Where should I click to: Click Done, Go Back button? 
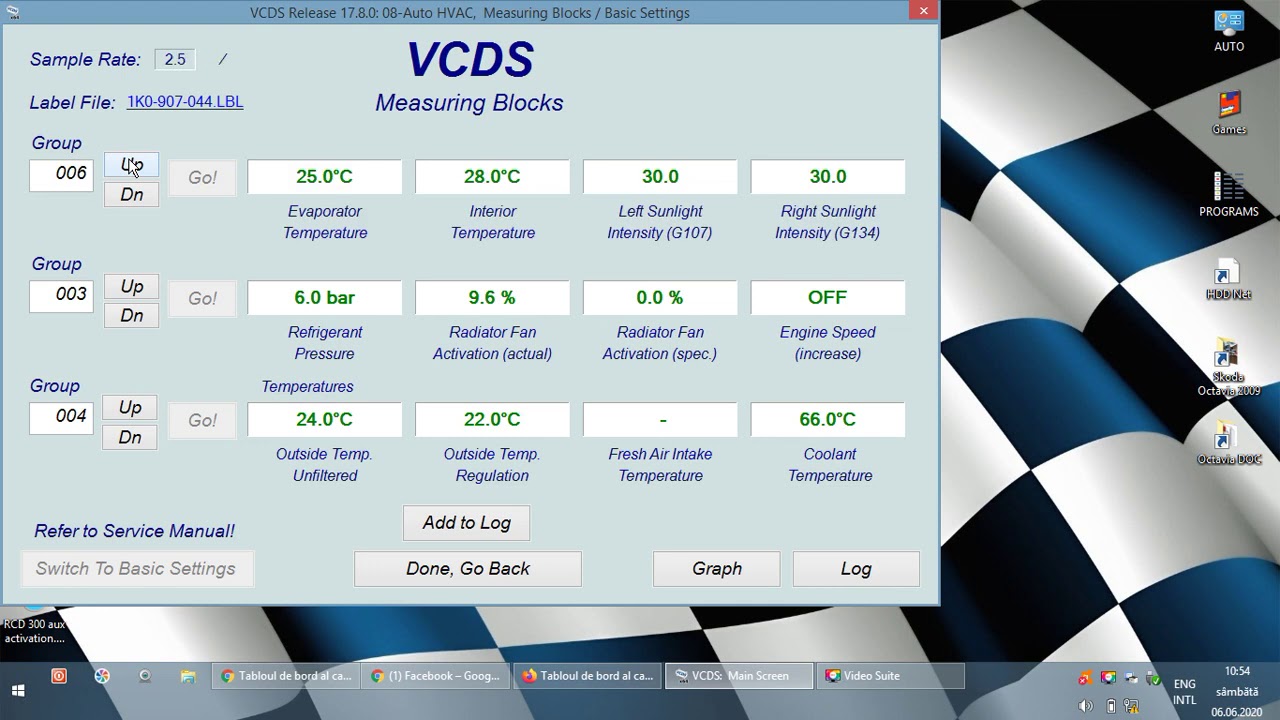coord(468,569)
